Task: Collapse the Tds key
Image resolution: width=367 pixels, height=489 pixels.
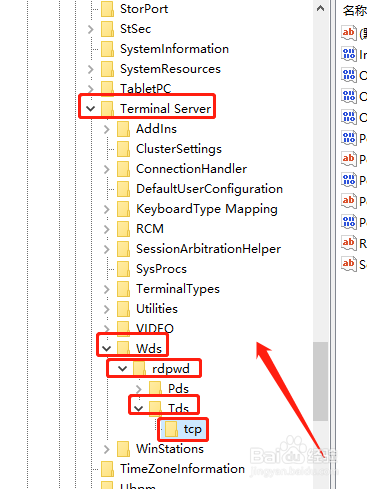Action: (138, 408)
